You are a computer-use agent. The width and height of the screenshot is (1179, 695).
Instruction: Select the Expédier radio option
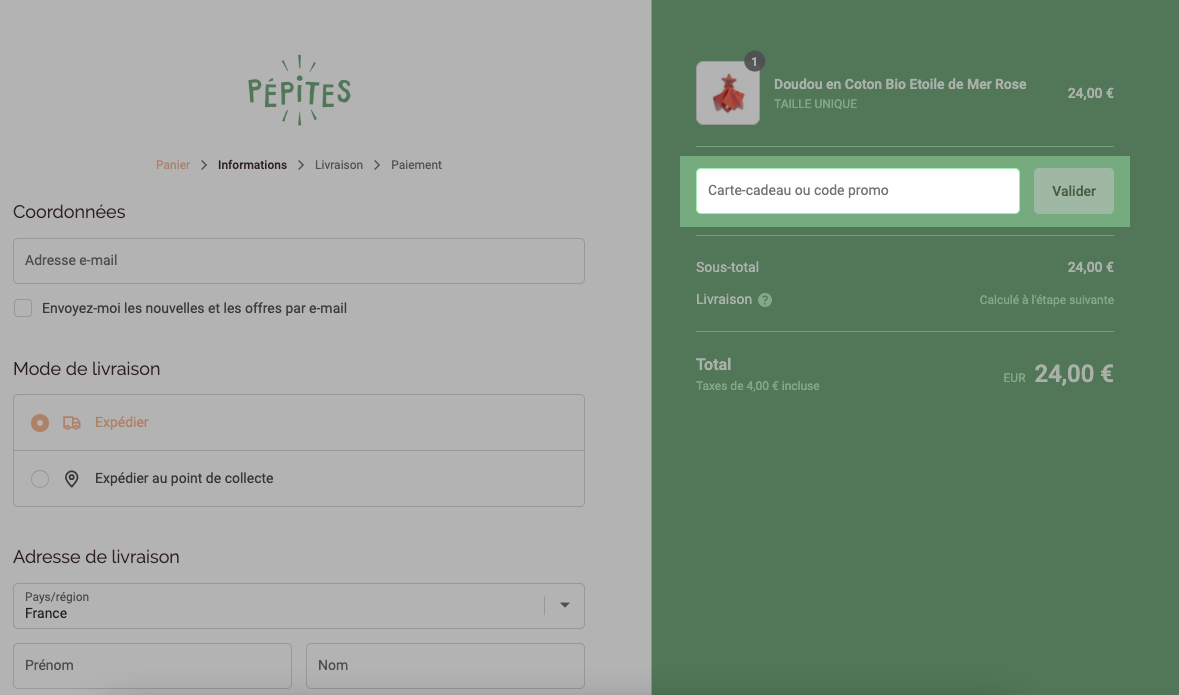[x=40, y=423]
